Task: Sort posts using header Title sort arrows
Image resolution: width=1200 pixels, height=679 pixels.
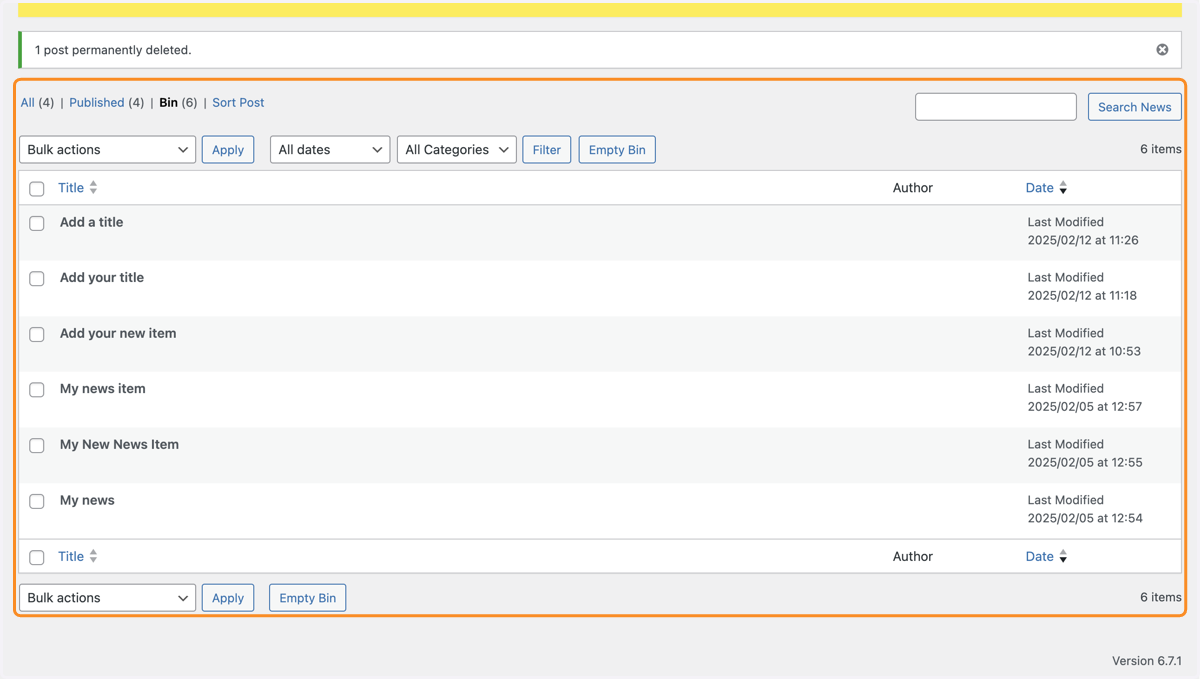Action: pos(93,188)
